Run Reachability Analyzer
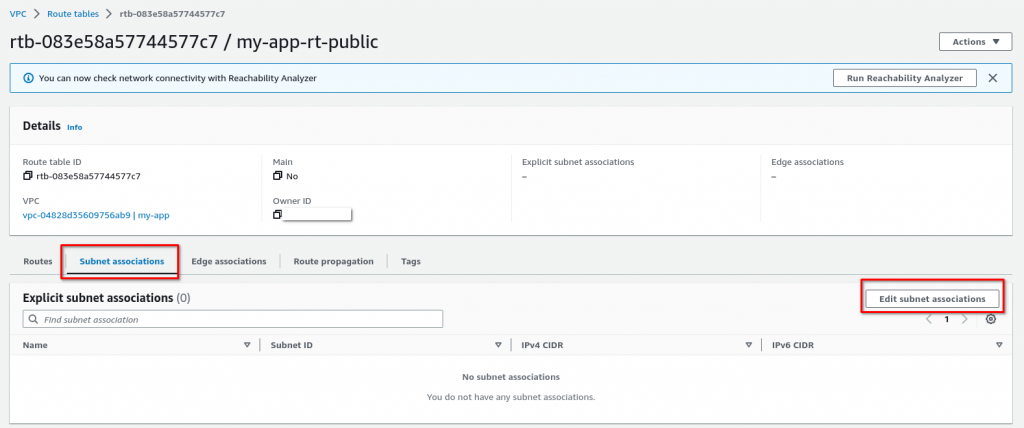The height and width of the screenshot is (428, 1024). (x=904, y=78)
